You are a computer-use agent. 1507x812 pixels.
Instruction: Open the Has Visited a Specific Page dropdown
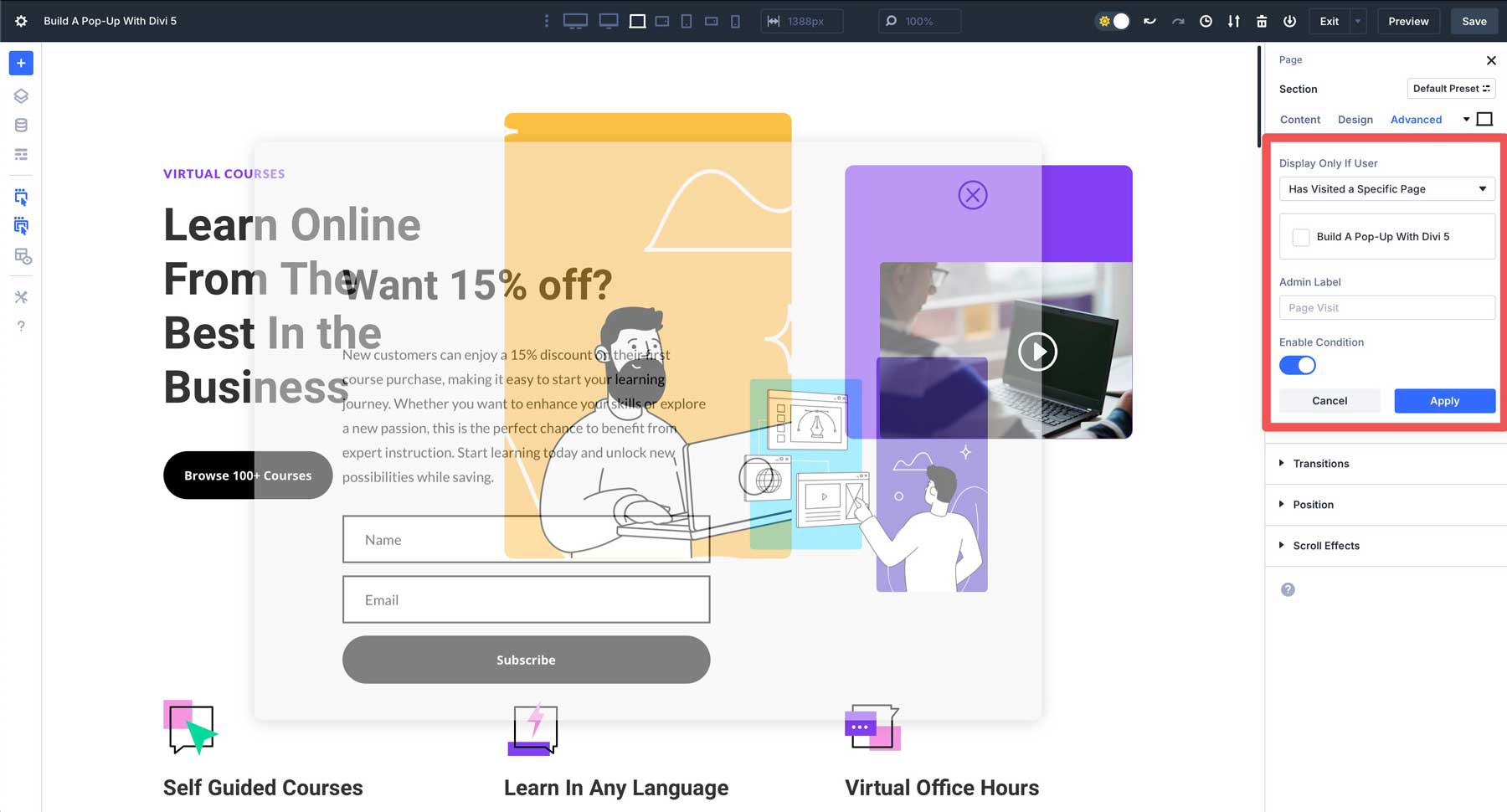coord(1386,189)
